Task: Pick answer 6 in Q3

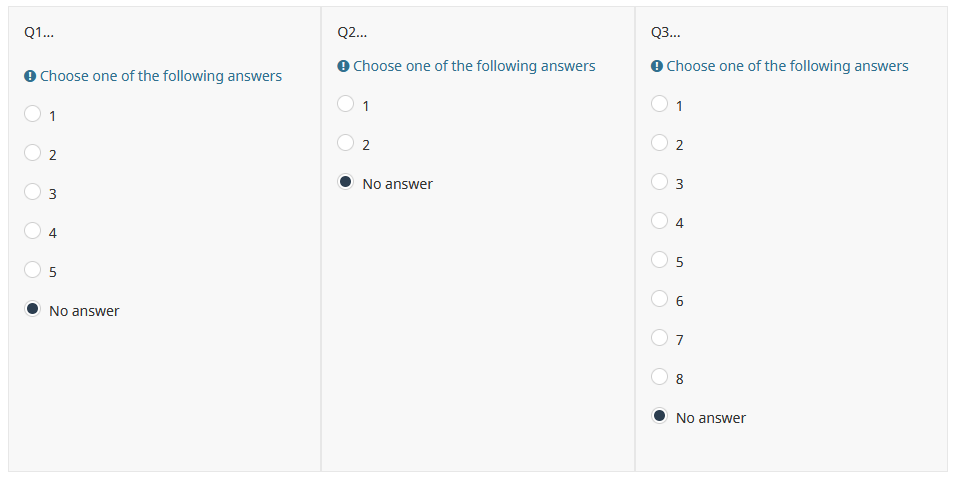Action: (660, 299)
